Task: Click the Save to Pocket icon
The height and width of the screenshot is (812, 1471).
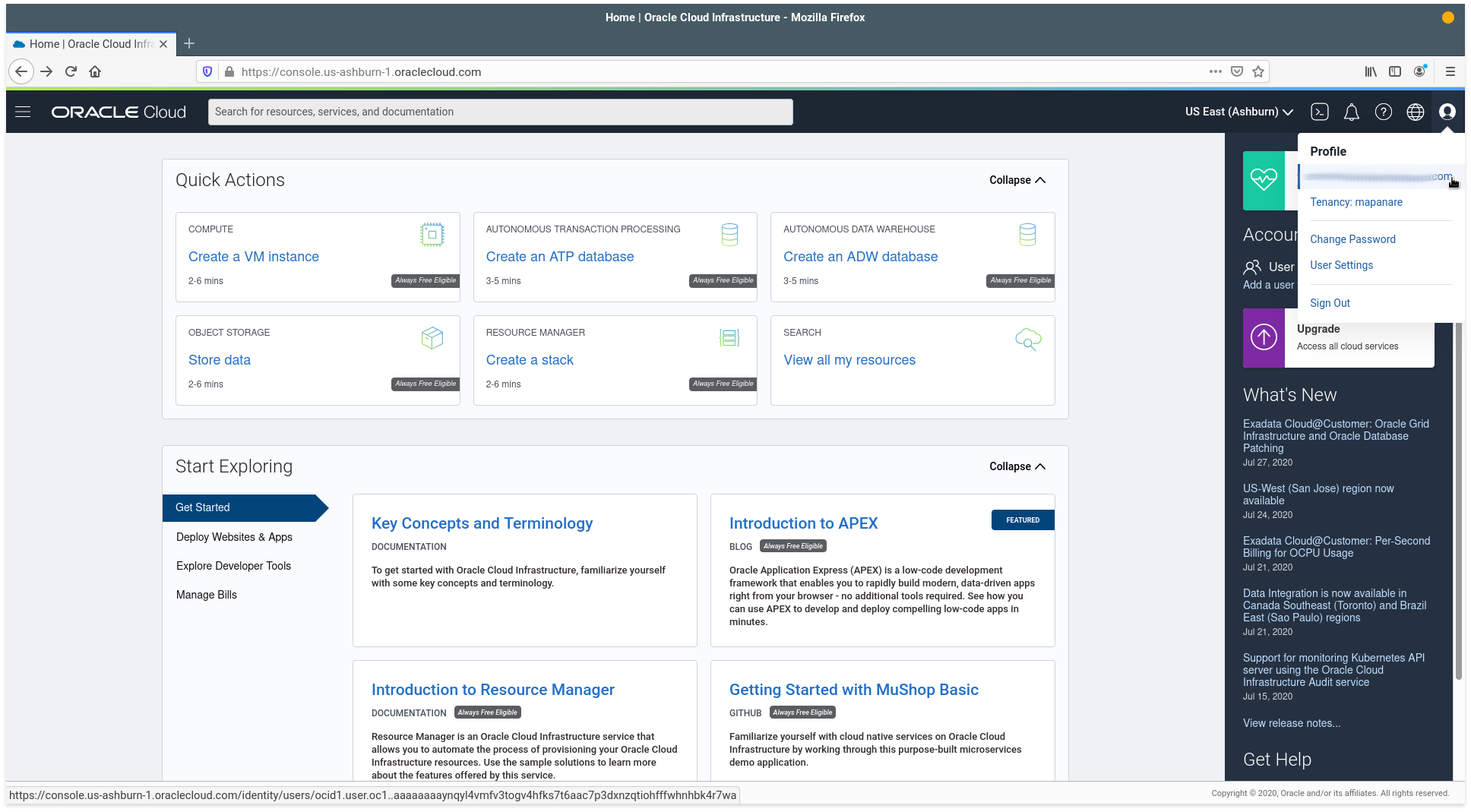Action: [1237, 71]
